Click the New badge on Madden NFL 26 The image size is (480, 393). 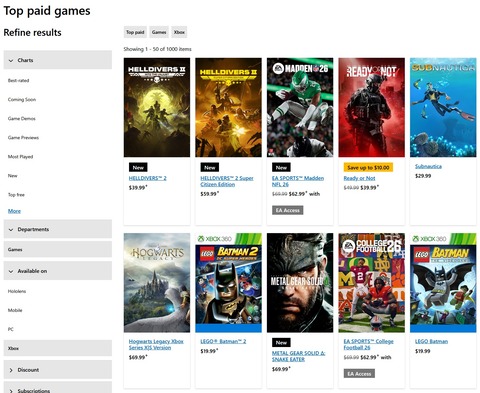click(281, 167)
